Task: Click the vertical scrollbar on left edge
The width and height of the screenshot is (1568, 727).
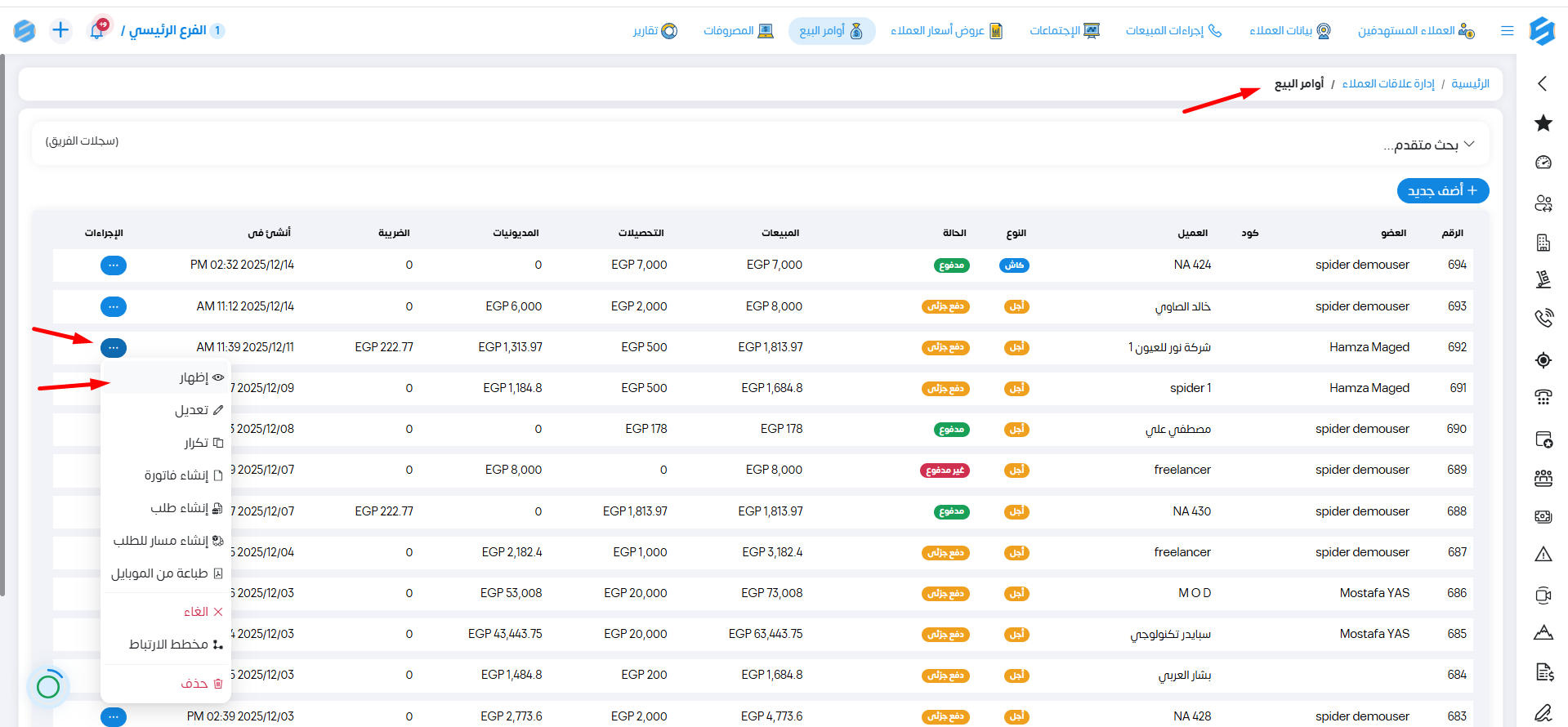Action: [x=2, y=327]
